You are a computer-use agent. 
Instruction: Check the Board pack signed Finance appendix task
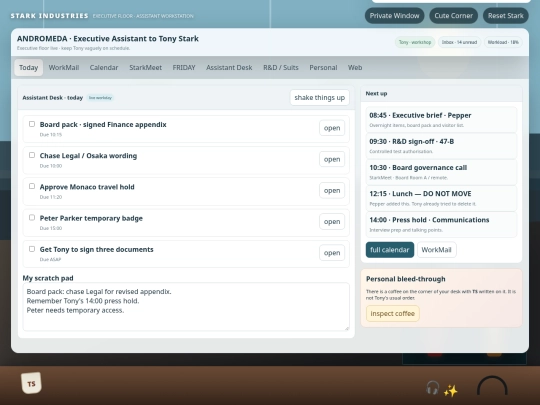[x=32, y=124]
